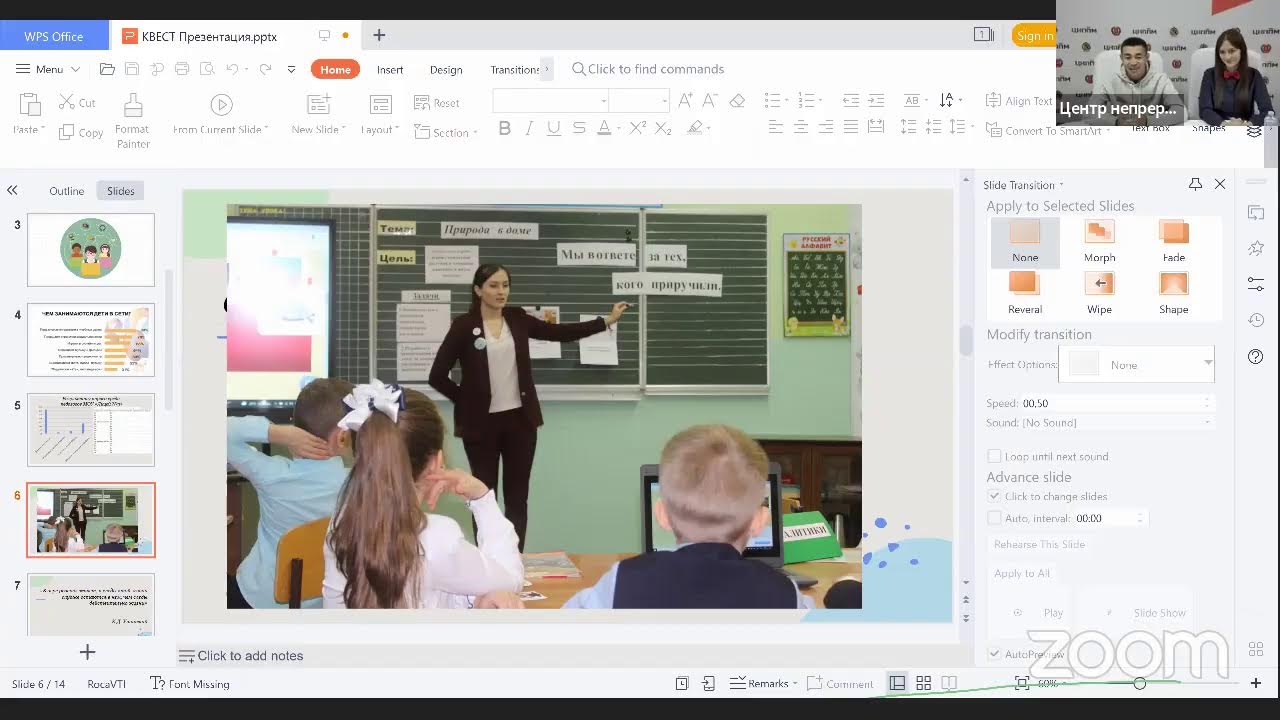This screenshot has height=720, width=1280.
Task: Click the Sign in button
Action: click(x=1033, y=35)
